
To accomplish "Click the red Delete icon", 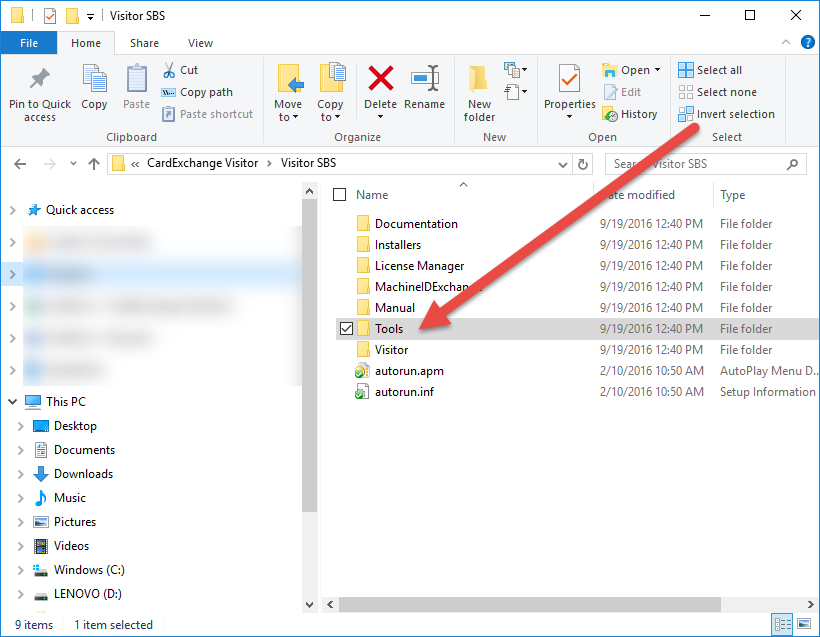I will 381,78.
